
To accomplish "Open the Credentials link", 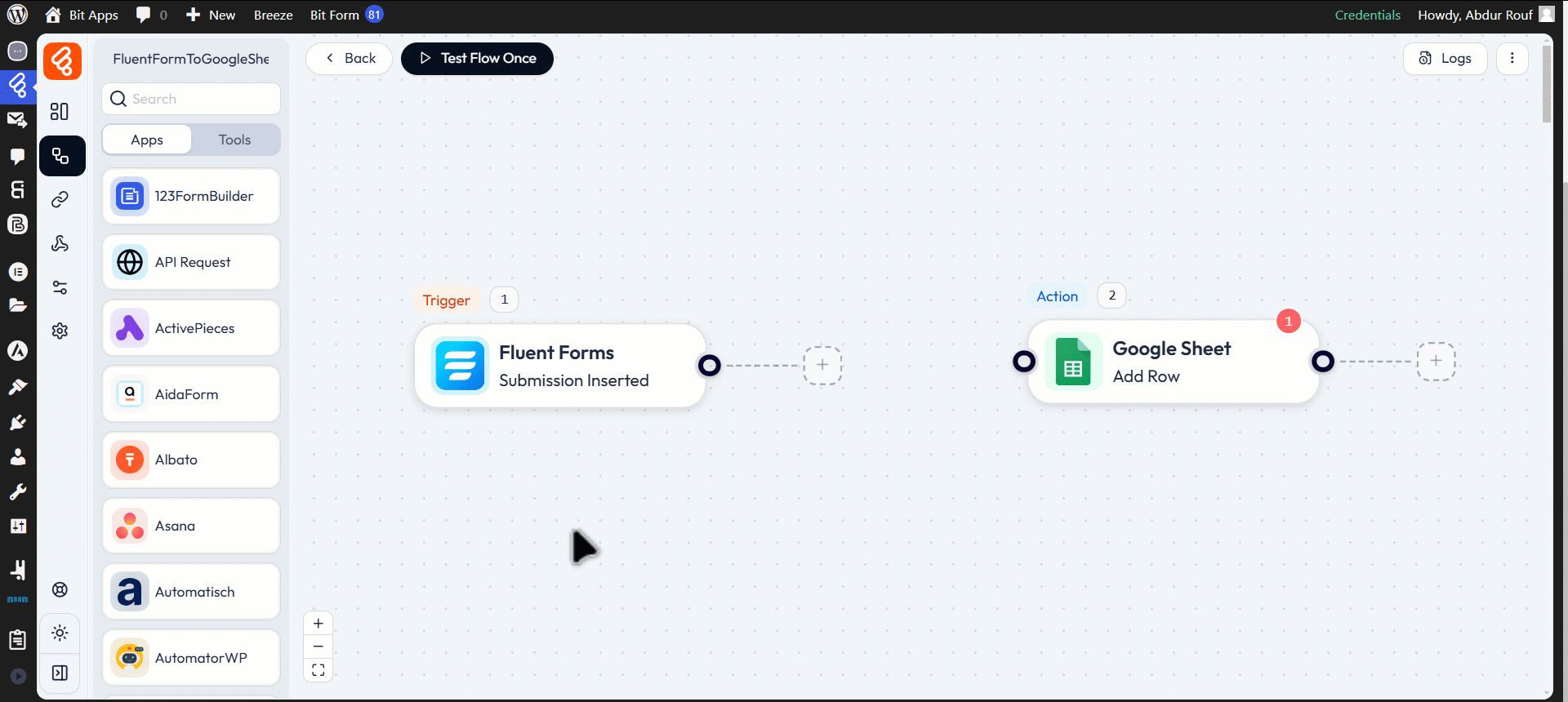I will tap(1367, 15).
